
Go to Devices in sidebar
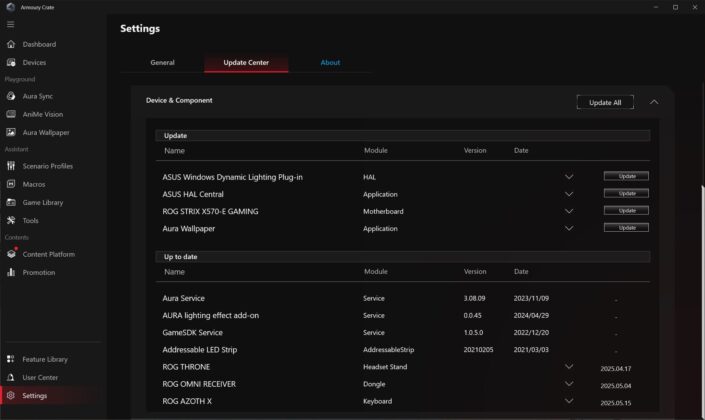pyautogui.click(x=34, y=63)
